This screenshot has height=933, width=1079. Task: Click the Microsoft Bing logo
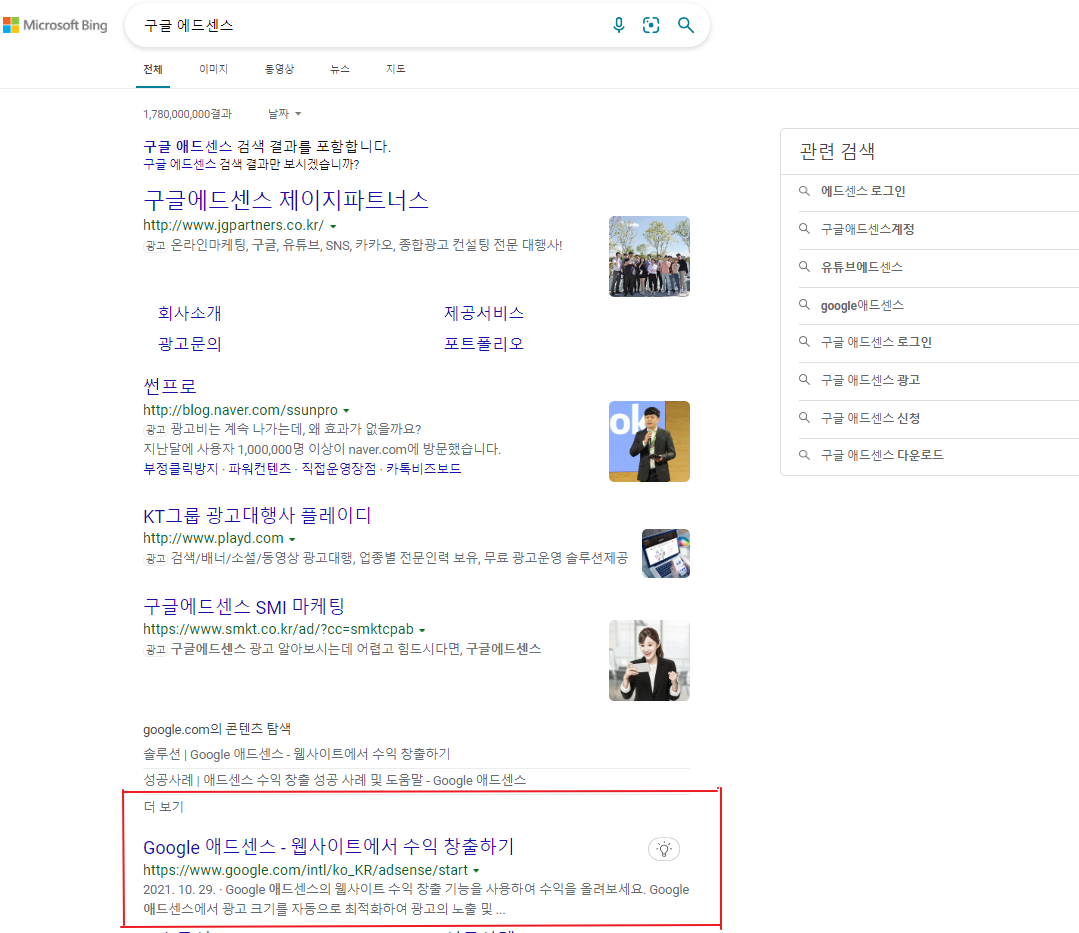[x=55, y=25]
